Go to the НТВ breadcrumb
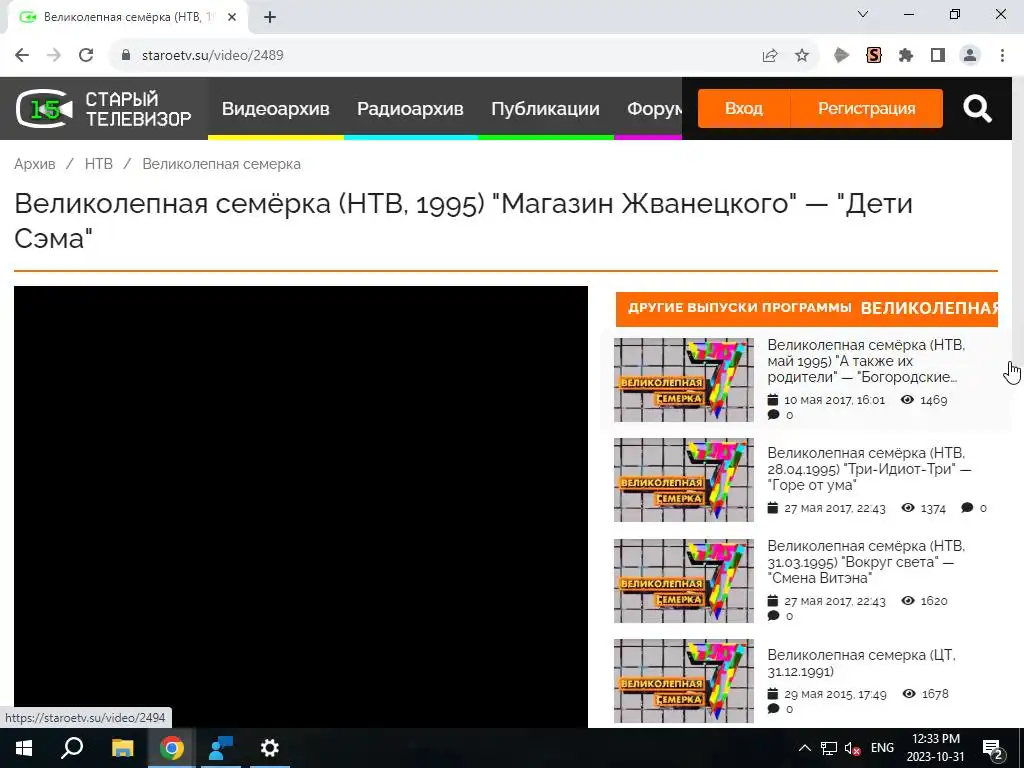Viewport: 1024px width, 768px height. (99, 164)
